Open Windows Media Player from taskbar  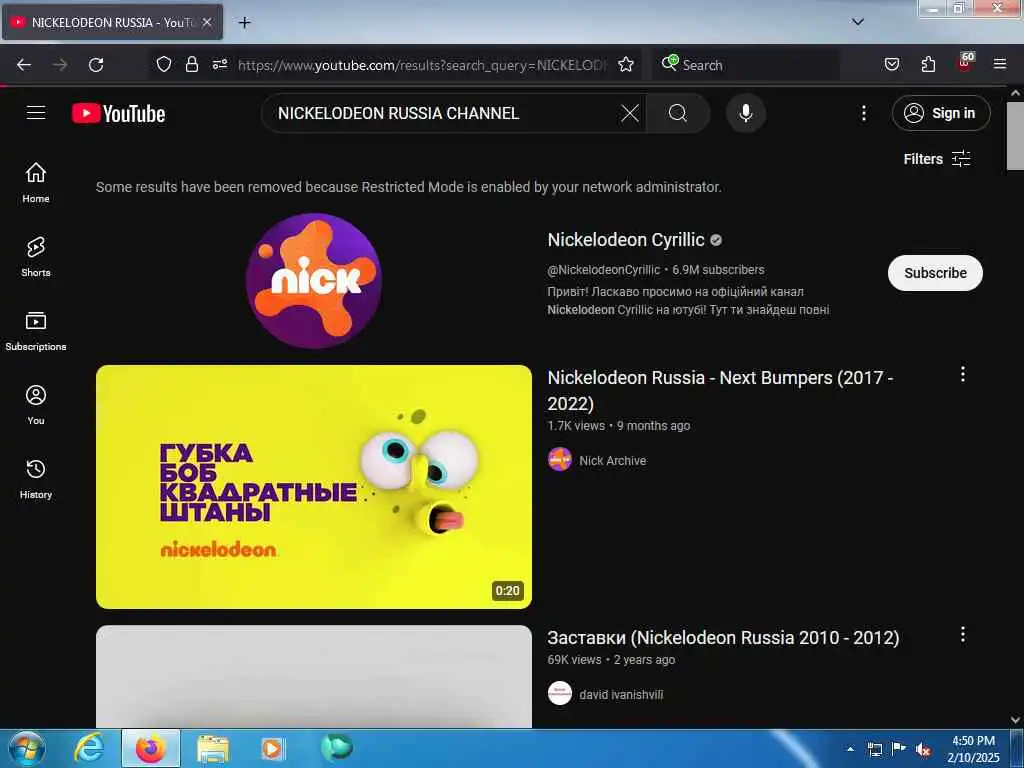(x=272, y=748)
